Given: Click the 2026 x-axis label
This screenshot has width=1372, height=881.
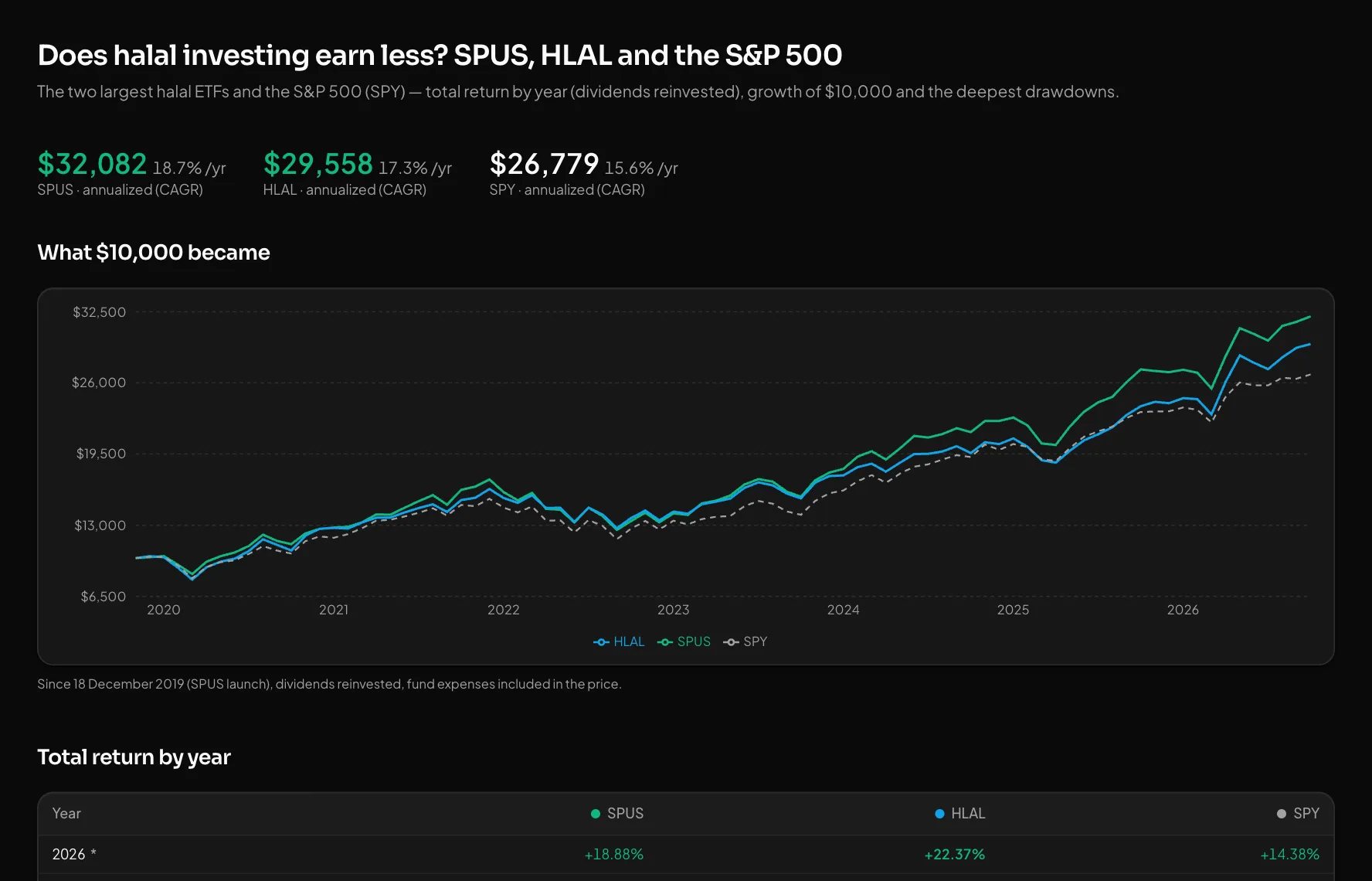Looking at the screenshot, I should coord(1184,610).
